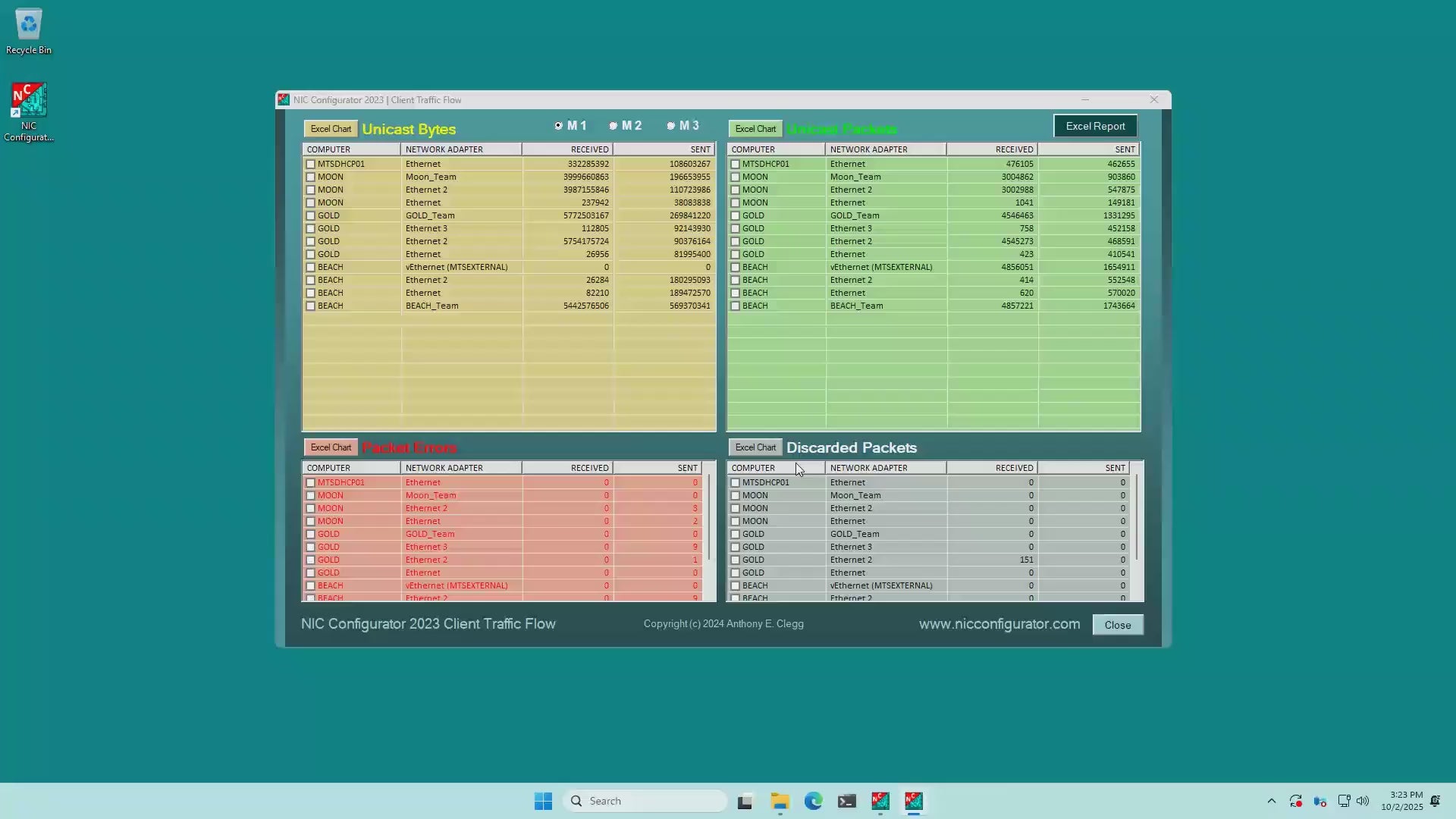Click Excel Chart for Unicast Packets

click(755, 129)
